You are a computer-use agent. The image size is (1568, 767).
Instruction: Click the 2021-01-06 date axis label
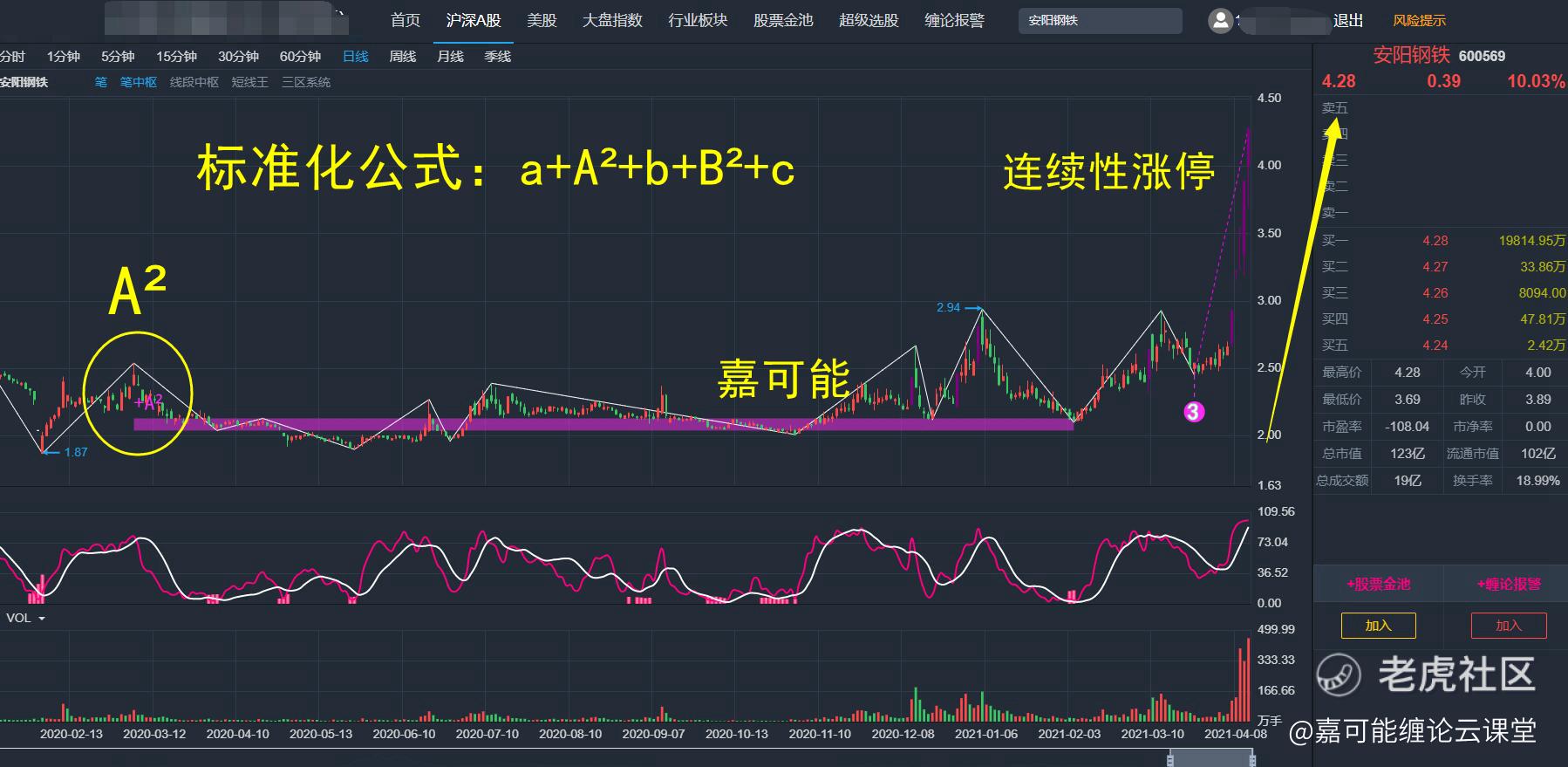click(986, 734)
